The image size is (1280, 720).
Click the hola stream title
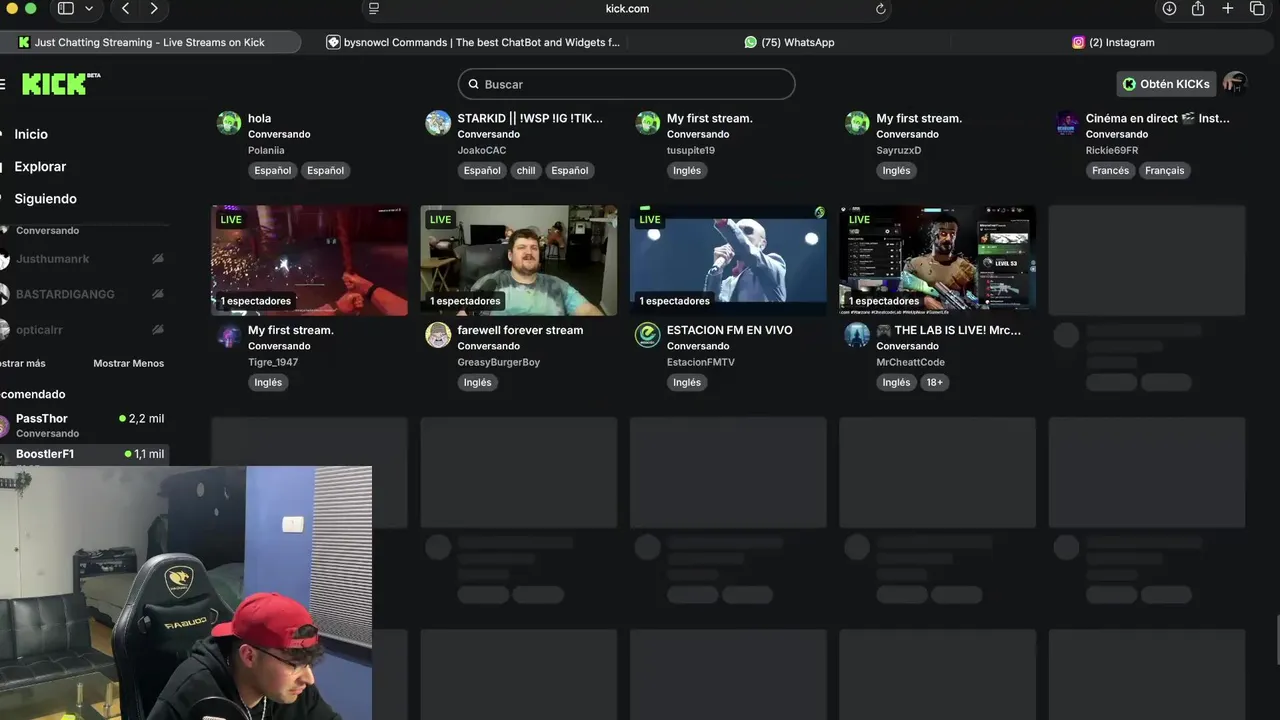click(260, 118)
